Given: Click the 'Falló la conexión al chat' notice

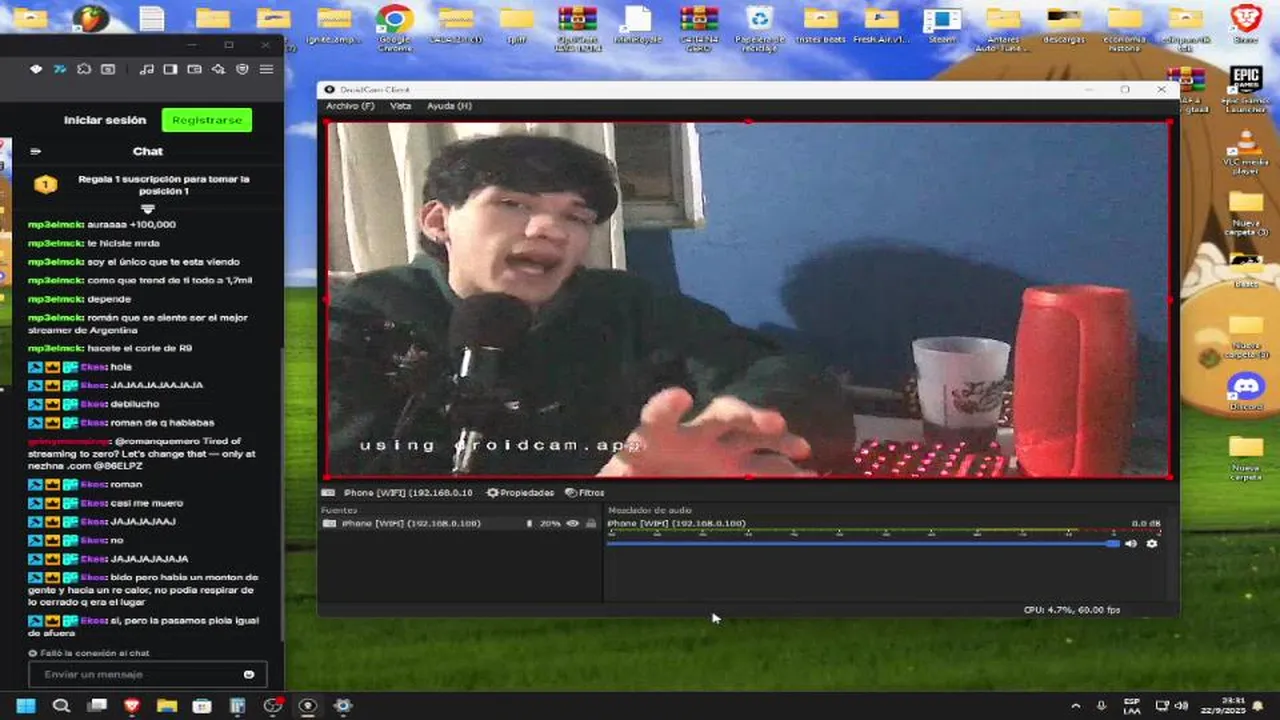Looking at the screenshot, I should pyautogui.click(x=89, y=653).
